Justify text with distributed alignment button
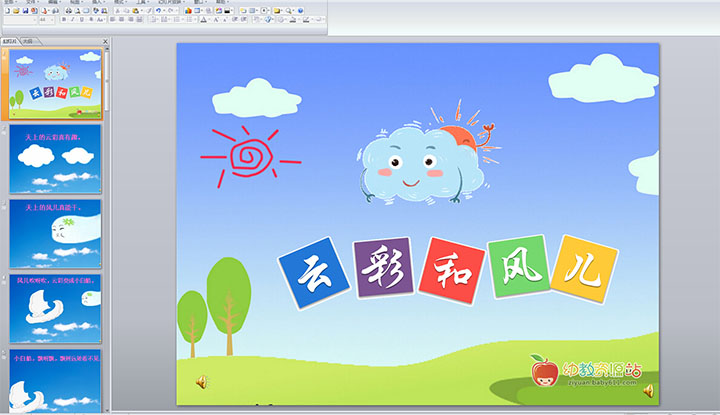This screenshot has height=415, width=720. [139, 20]
